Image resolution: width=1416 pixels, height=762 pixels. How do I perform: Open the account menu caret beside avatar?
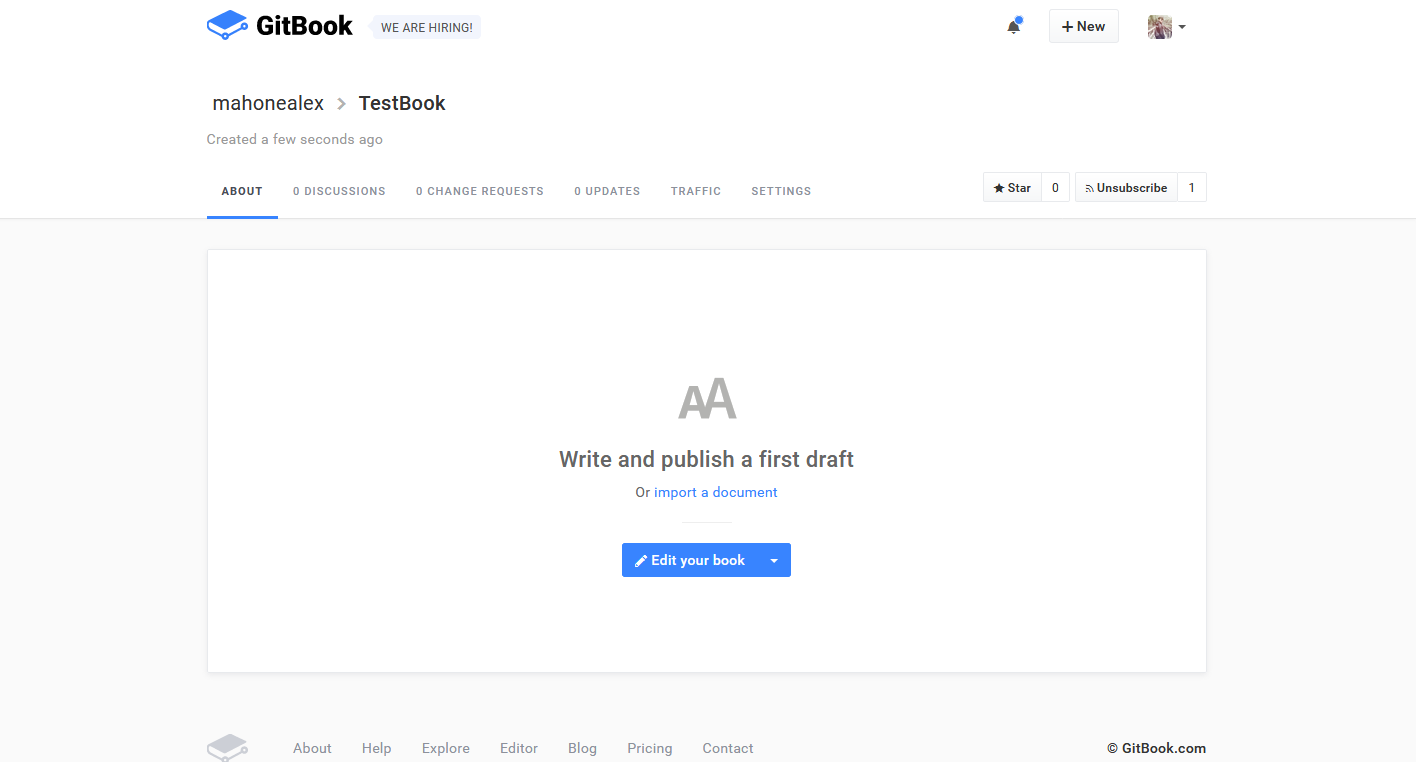[1182, 28]
